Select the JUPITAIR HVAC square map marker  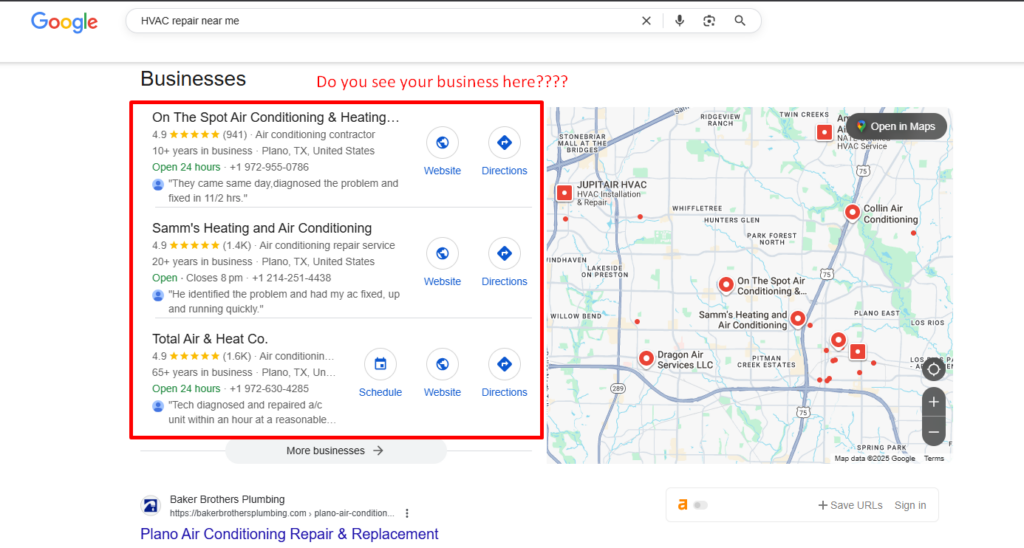click(x=564, y=193)
